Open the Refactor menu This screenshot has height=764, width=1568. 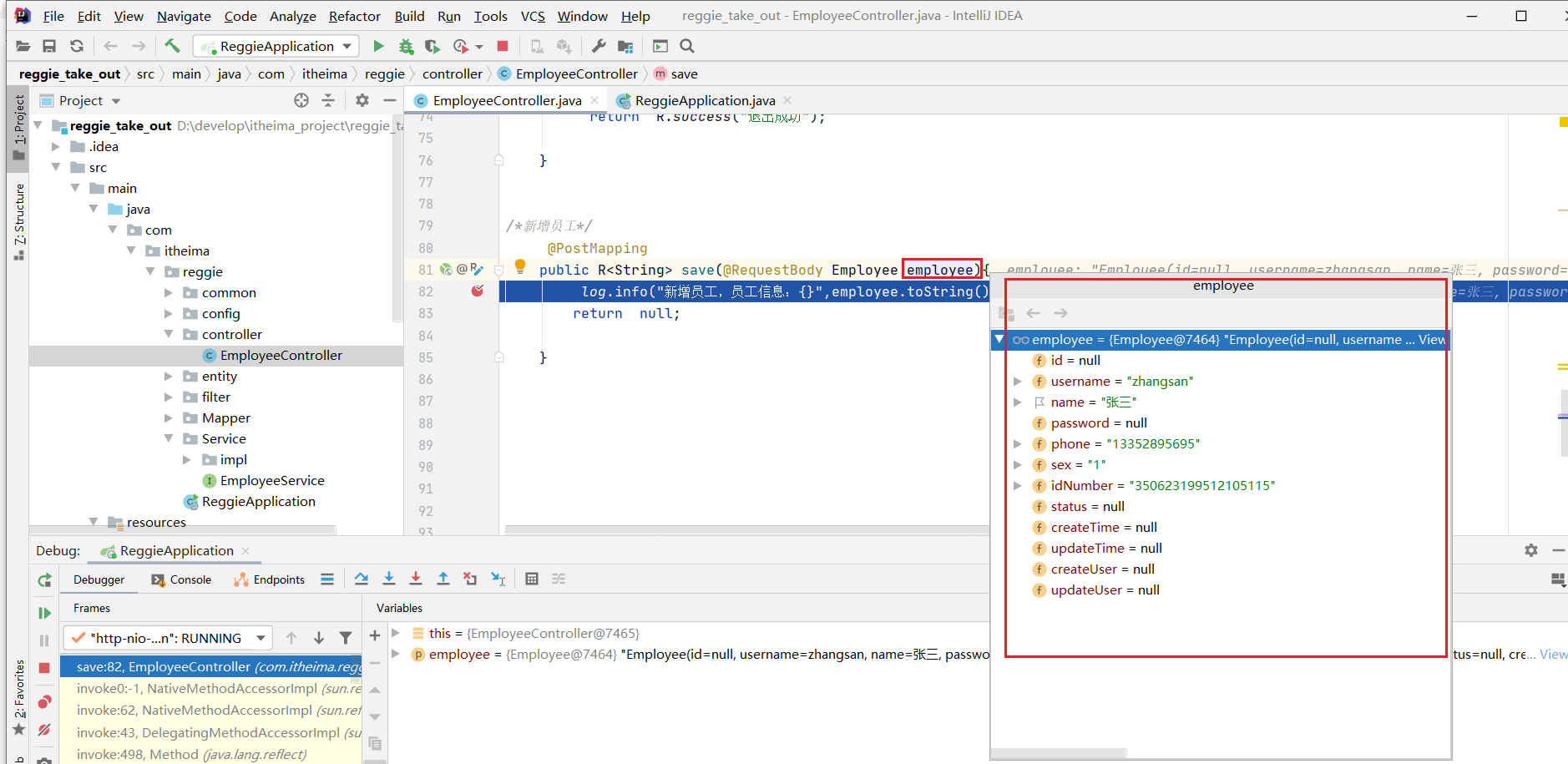point(354,16)
